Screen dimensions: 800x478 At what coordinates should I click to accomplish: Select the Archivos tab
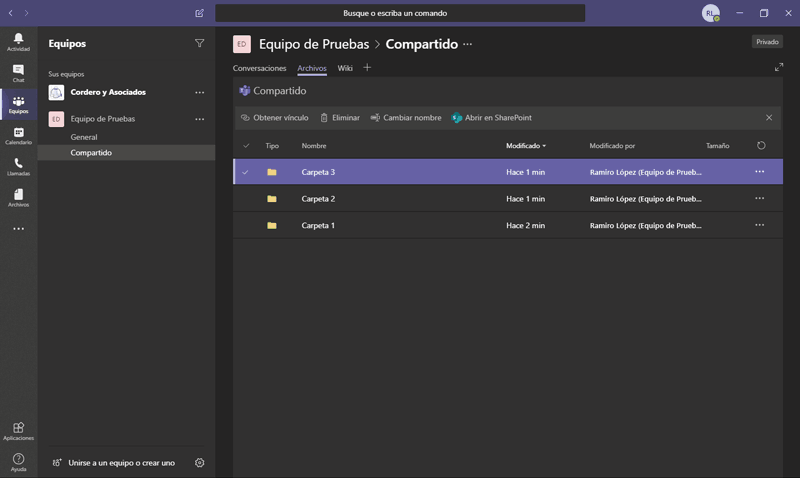click(312, 68)
